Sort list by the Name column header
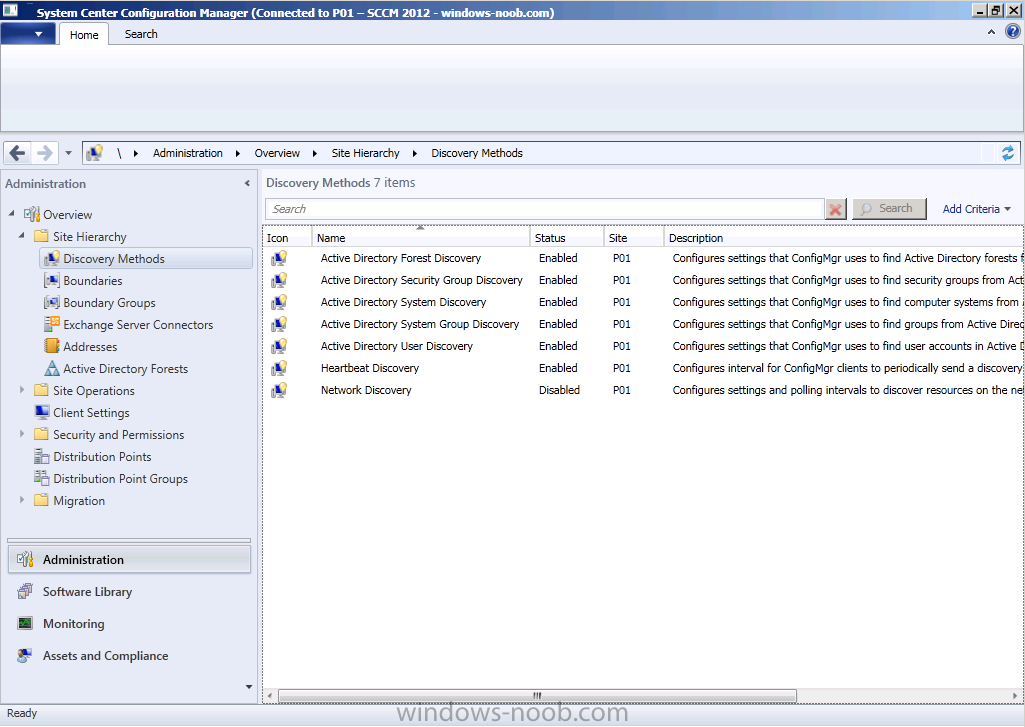1025x727 pixels. pyautogui.click(x=421, y=237)
